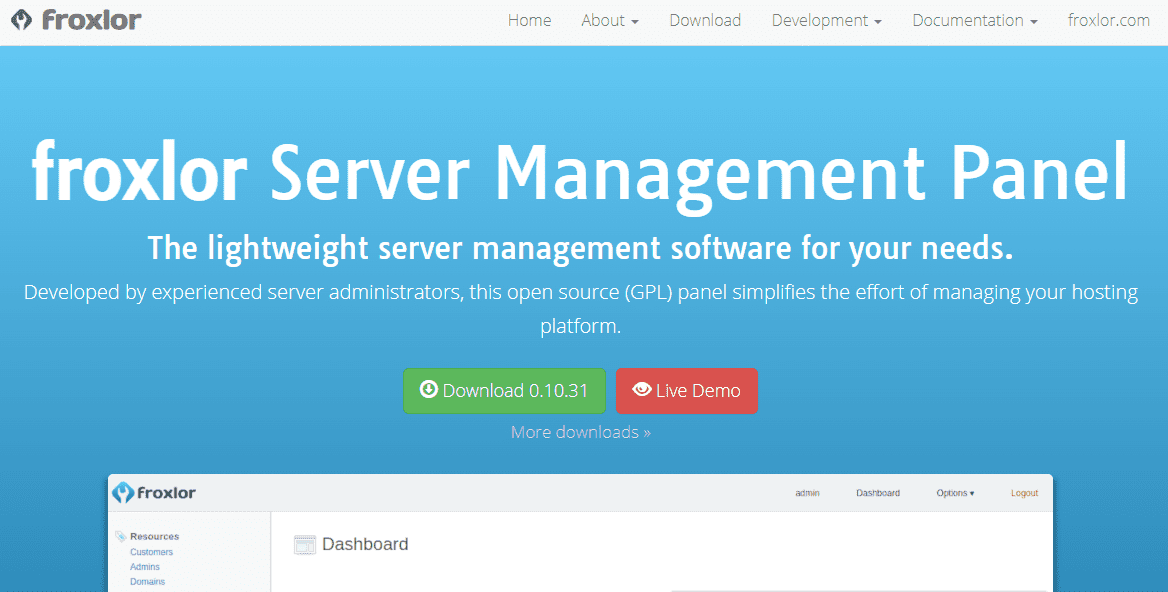Click the Resources tag icon in the sidebar
Viewport: 1168px width, 592px height.
[x=121, y=536]
